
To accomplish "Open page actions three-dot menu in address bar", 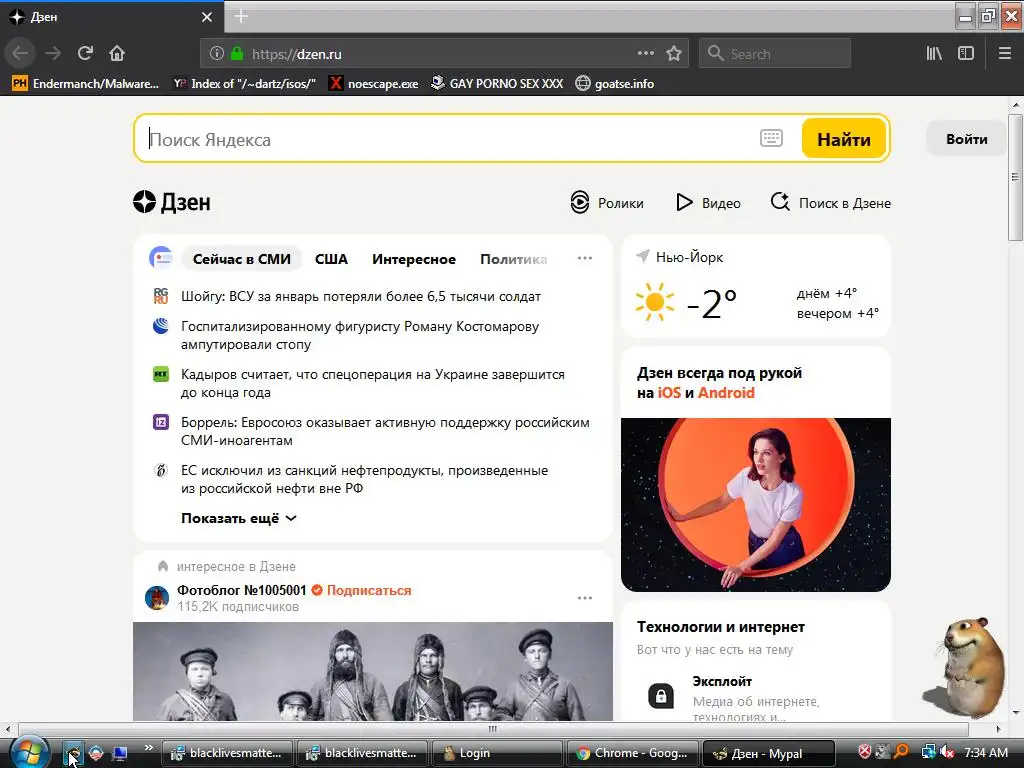I will [x=645, y=54].
